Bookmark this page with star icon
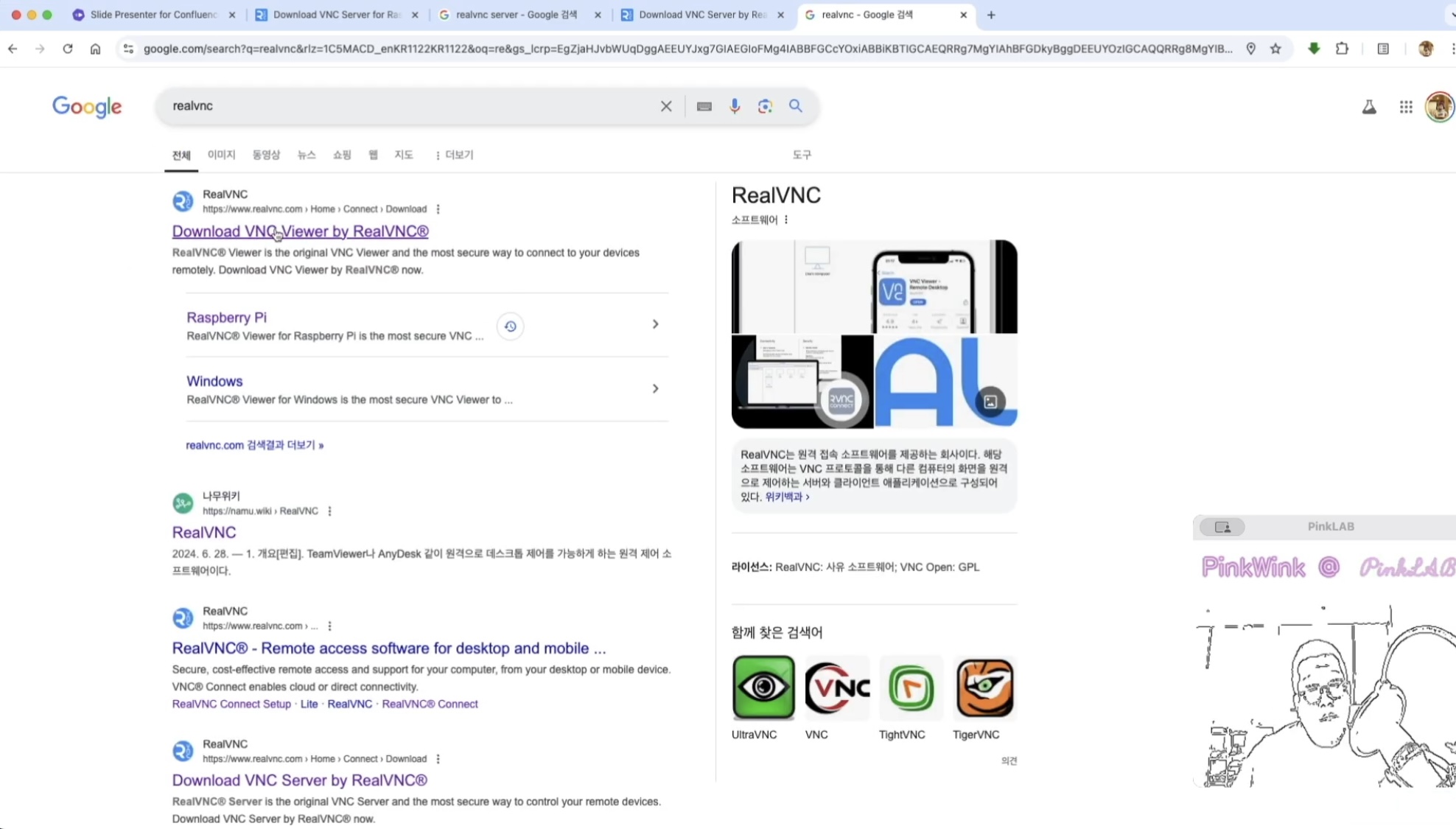The image size is (1456, 829). pyautogui.click(x=1275, y=49)
